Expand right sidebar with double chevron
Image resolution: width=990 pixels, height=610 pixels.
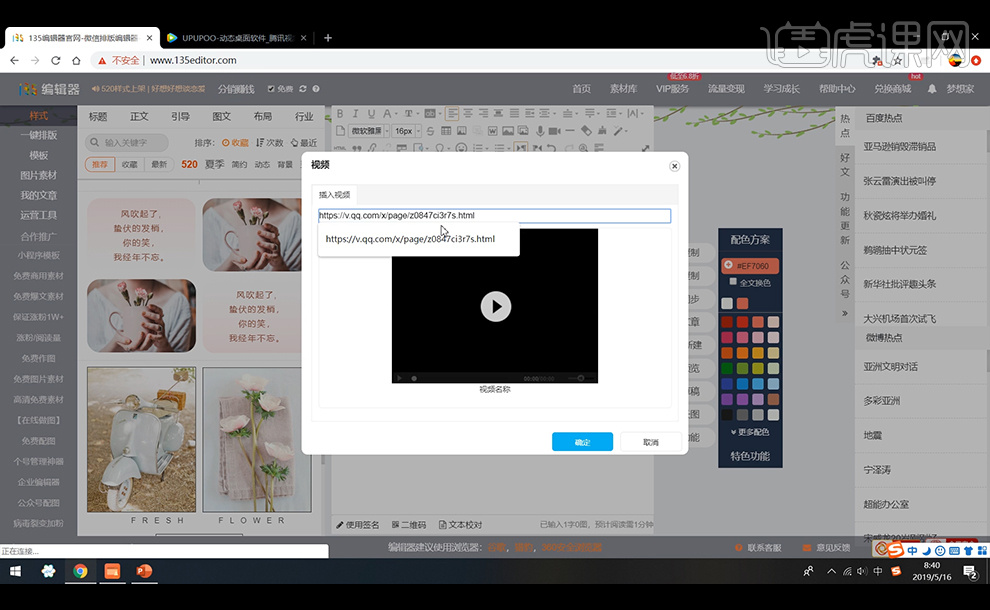845,313
